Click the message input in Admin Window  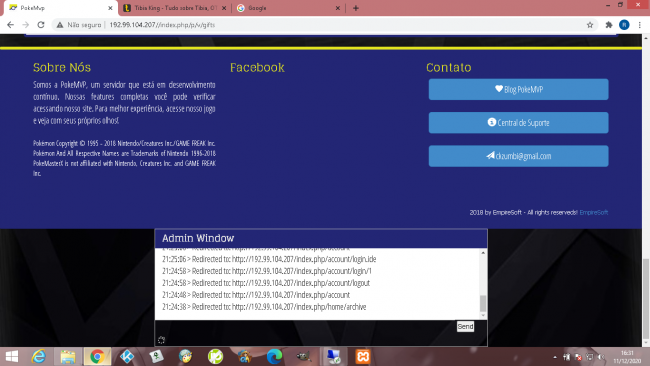(x=306, y=327)
